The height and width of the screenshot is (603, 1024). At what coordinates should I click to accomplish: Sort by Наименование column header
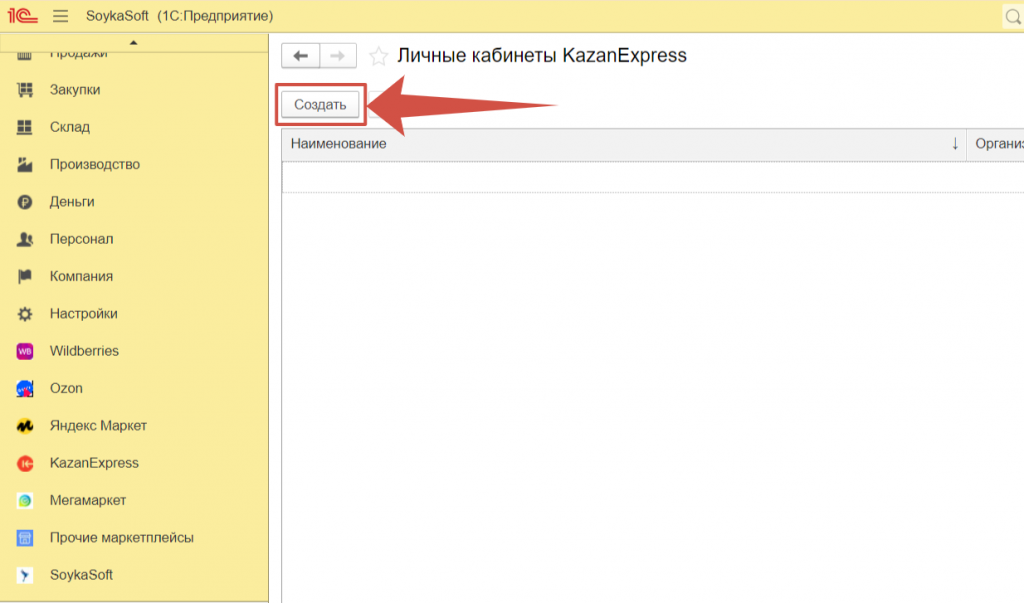click(x=620, y=144)
